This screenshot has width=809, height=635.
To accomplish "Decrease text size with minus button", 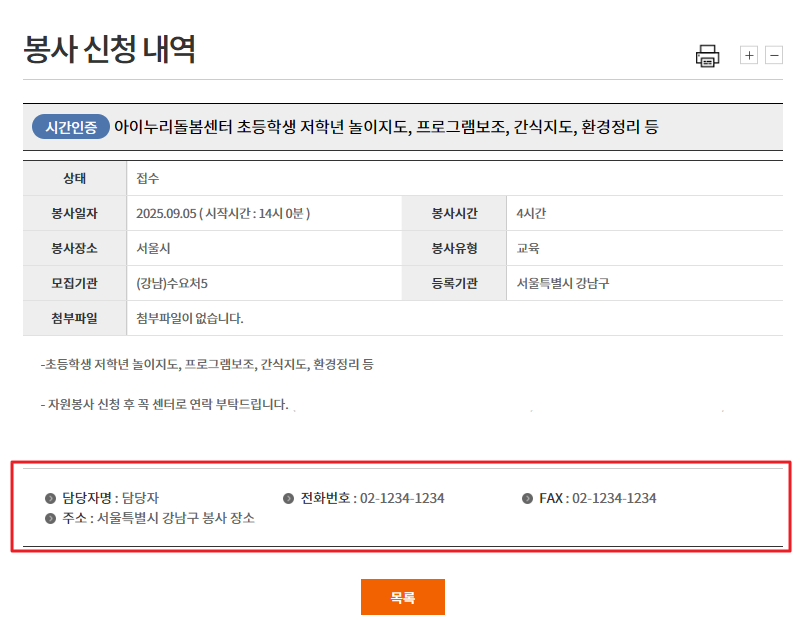I will (774, 55).
